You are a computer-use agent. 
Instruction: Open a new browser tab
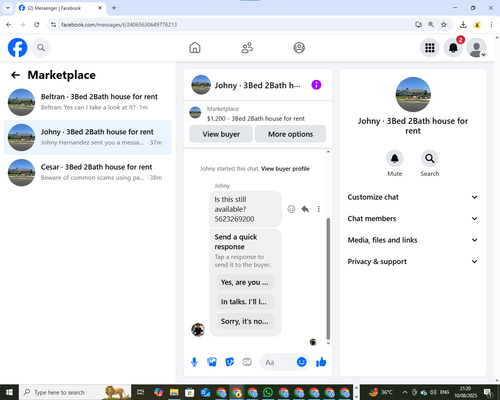click(x=114, y=8)
